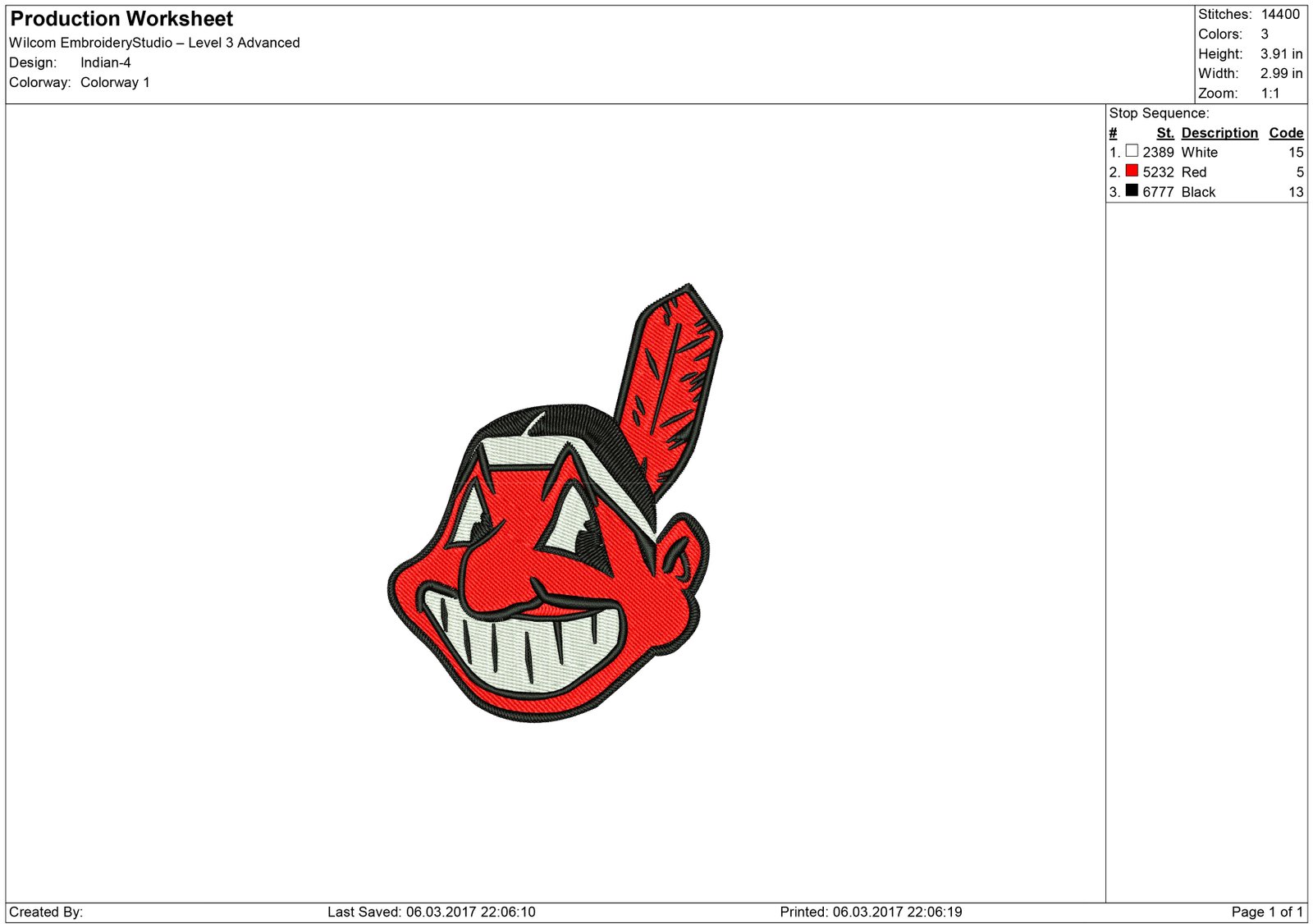1313x924 pixels.
Task: Click the St. column header
Action: [1165, 132]
